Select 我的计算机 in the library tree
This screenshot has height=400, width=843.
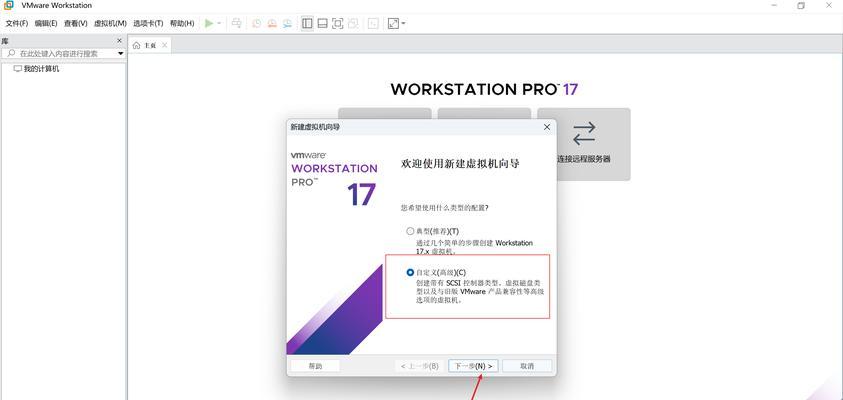tap(37, 69)
